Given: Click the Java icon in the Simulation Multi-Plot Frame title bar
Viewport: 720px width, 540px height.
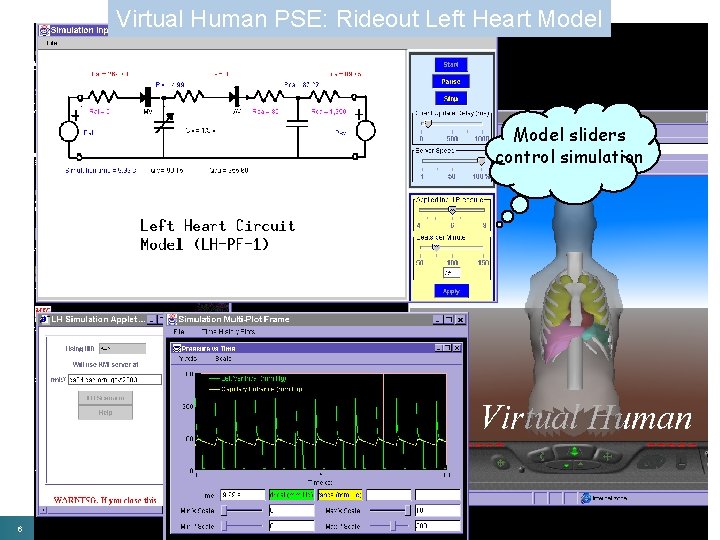Looking at the screenshot, I should (x=172, y=319).
